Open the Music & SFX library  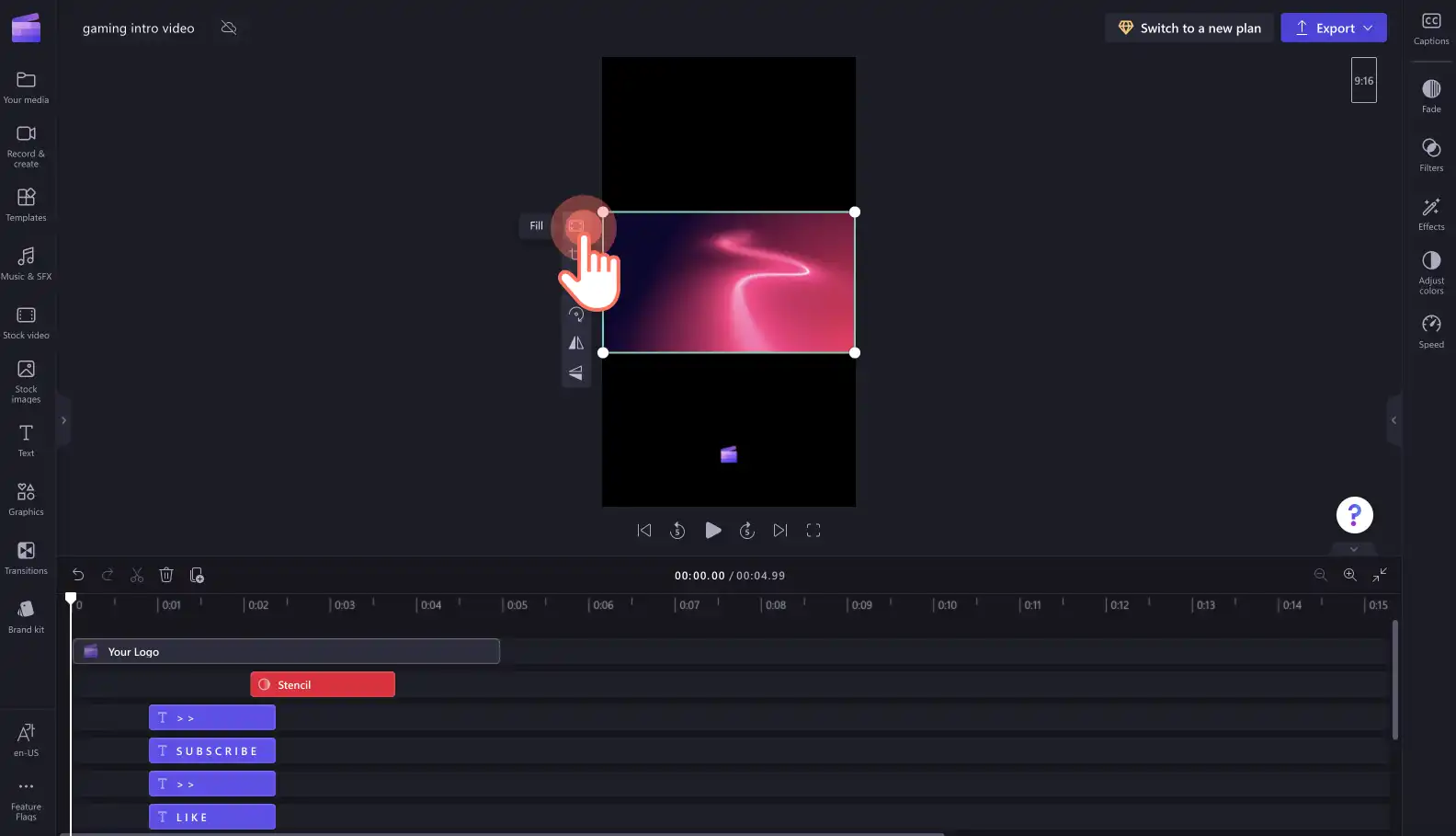click(26, 263)
